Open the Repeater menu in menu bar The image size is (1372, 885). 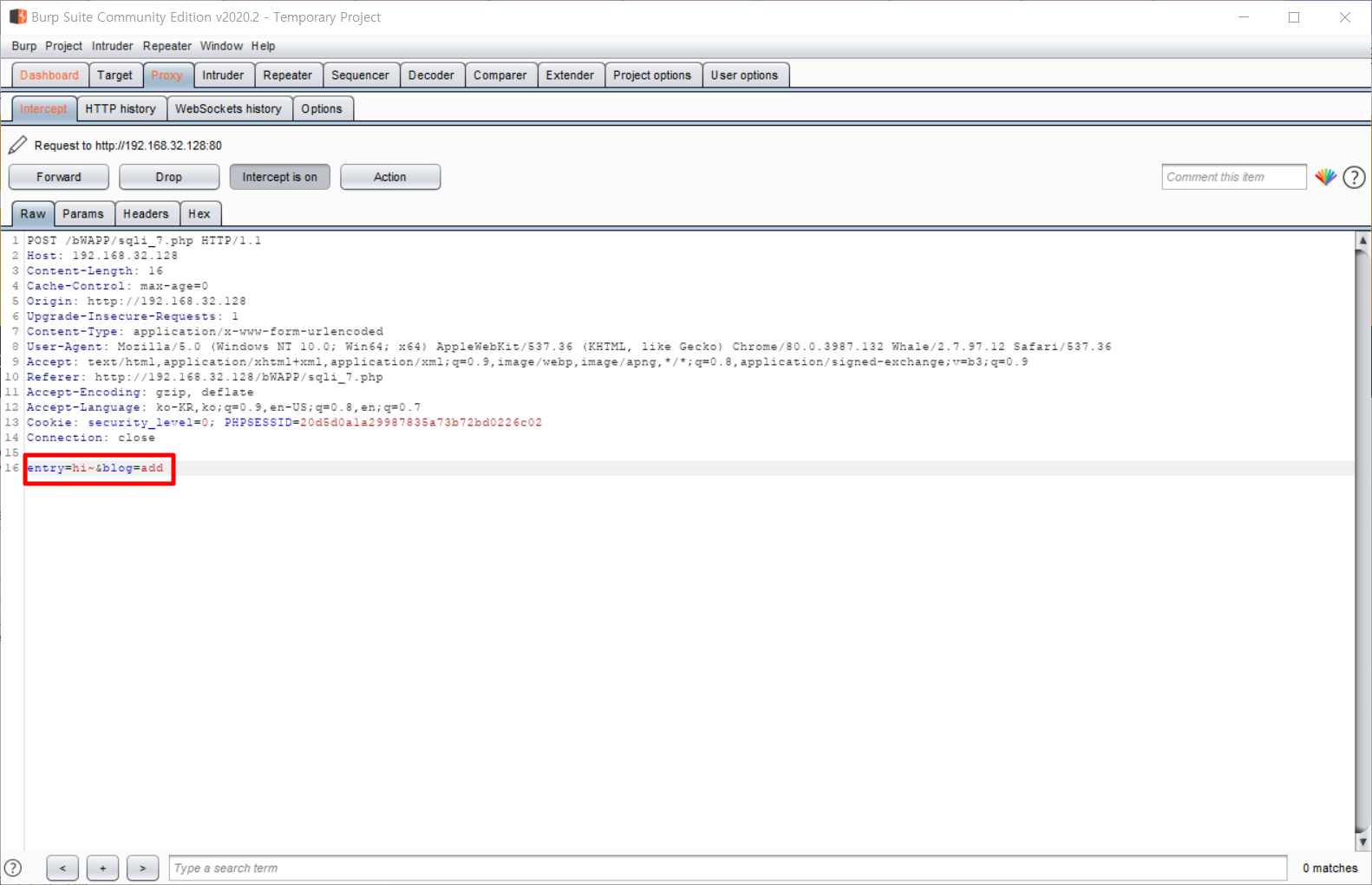[167, 46]
